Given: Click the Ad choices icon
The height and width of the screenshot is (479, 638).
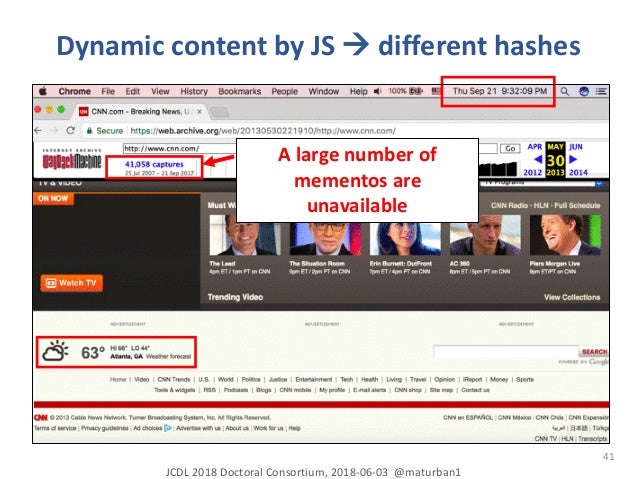Looking at the screenshot, I should pyautogui.click(x=168, y=428).
